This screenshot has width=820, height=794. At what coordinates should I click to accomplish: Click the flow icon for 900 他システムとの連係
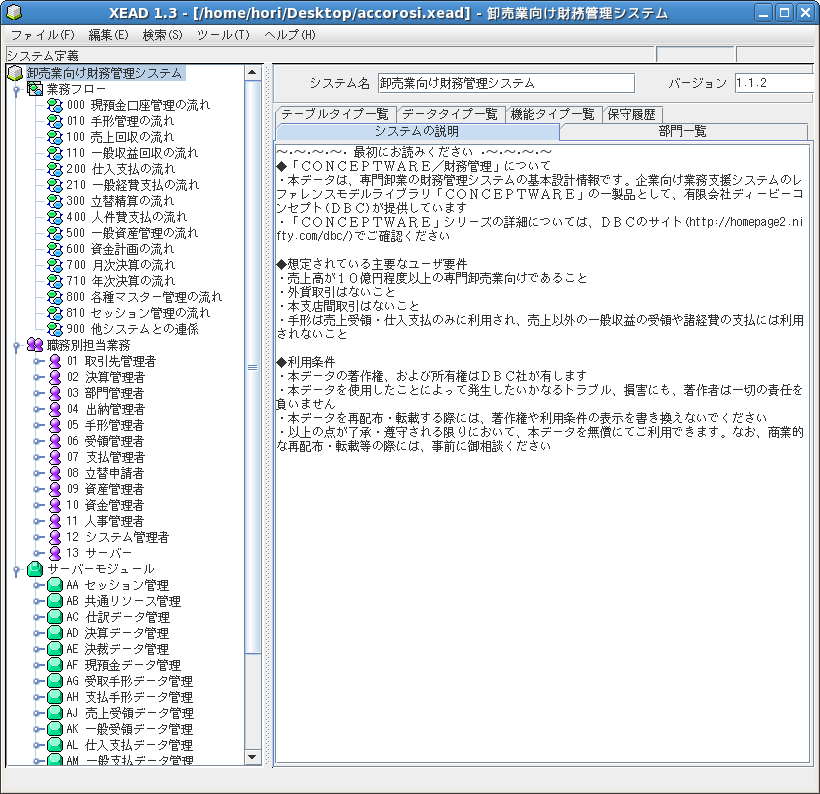[x=55, y=329]
